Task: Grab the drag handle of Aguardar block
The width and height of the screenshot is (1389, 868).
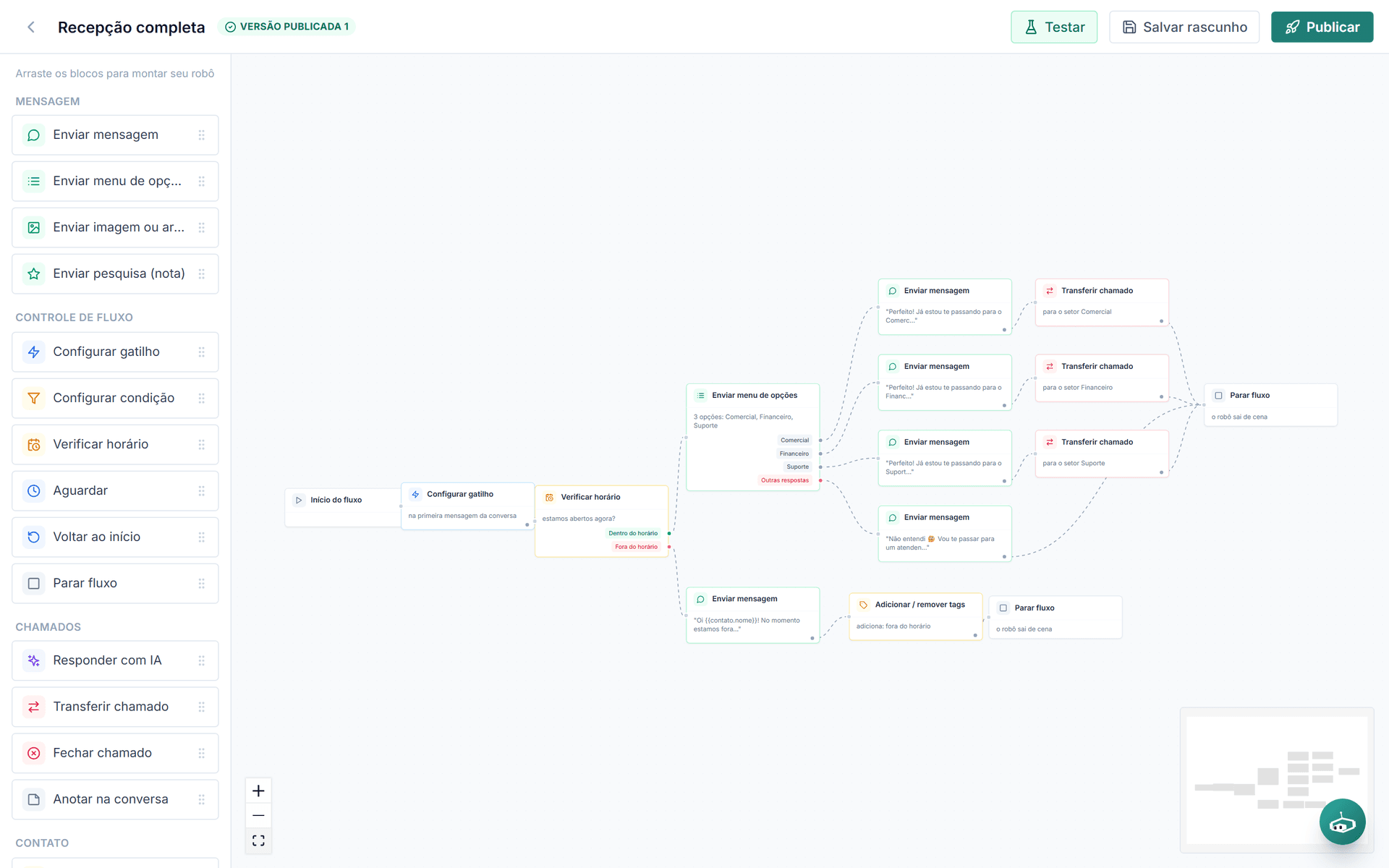Action: [202, 491]
